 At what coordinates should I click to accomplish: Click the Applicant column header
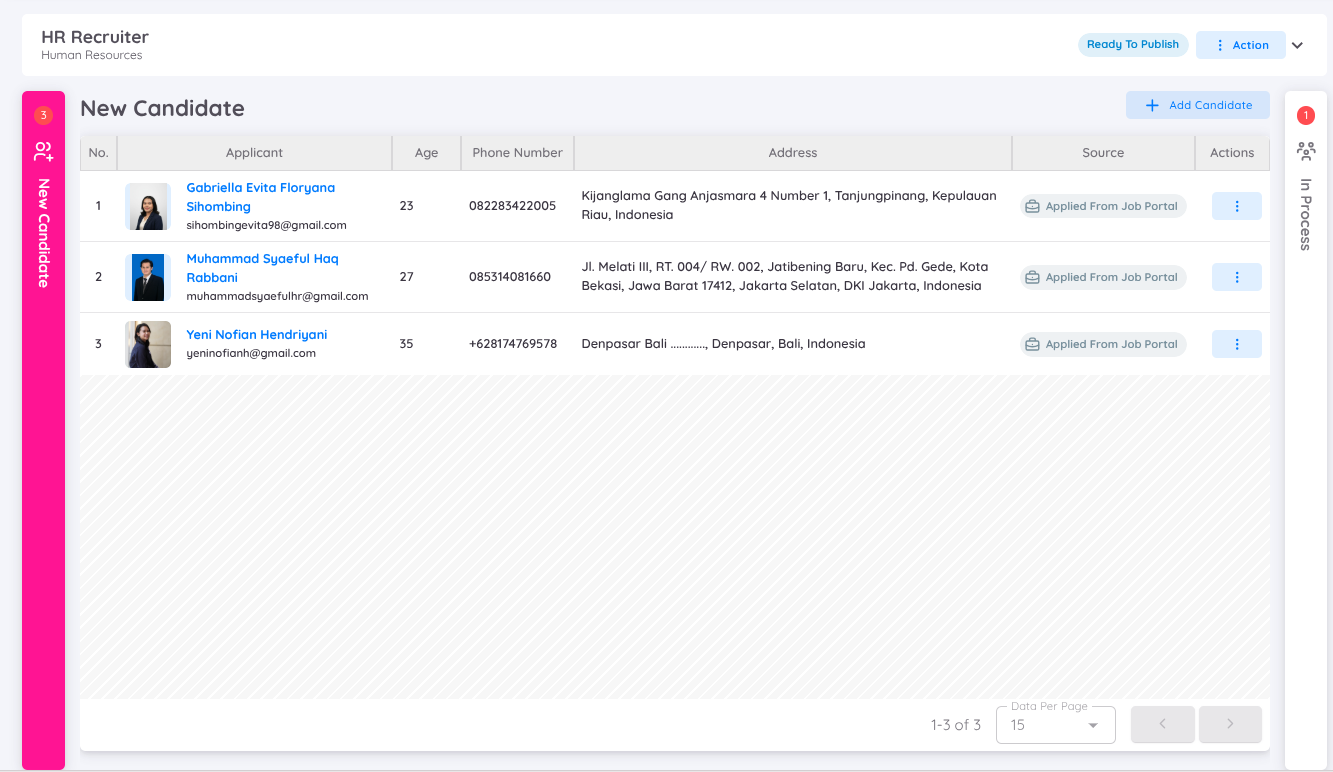254,153
